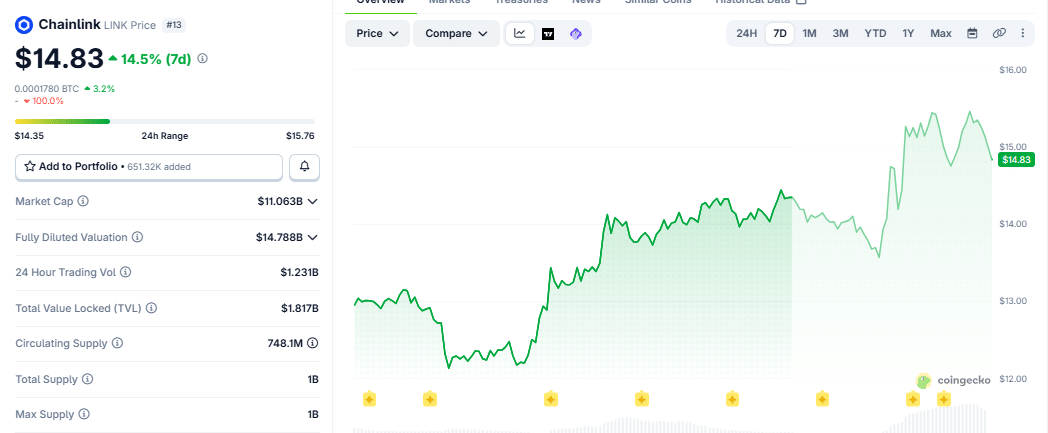Switch to the line chart view icon
The image size is (1048, 433).
[520, 33]
